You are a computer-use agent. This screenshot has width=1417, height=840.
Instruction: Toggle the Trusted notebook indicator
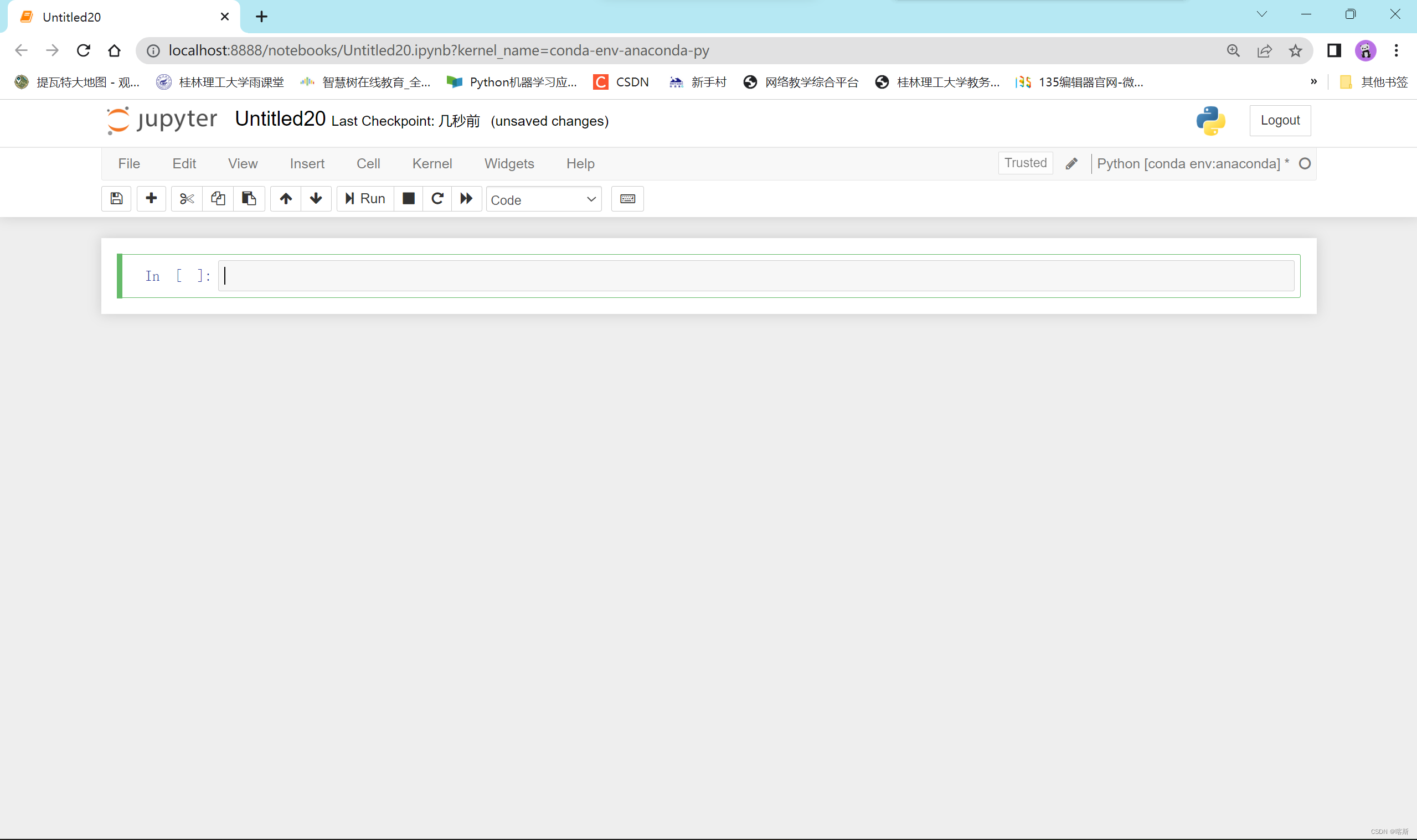coord(1025,163)
